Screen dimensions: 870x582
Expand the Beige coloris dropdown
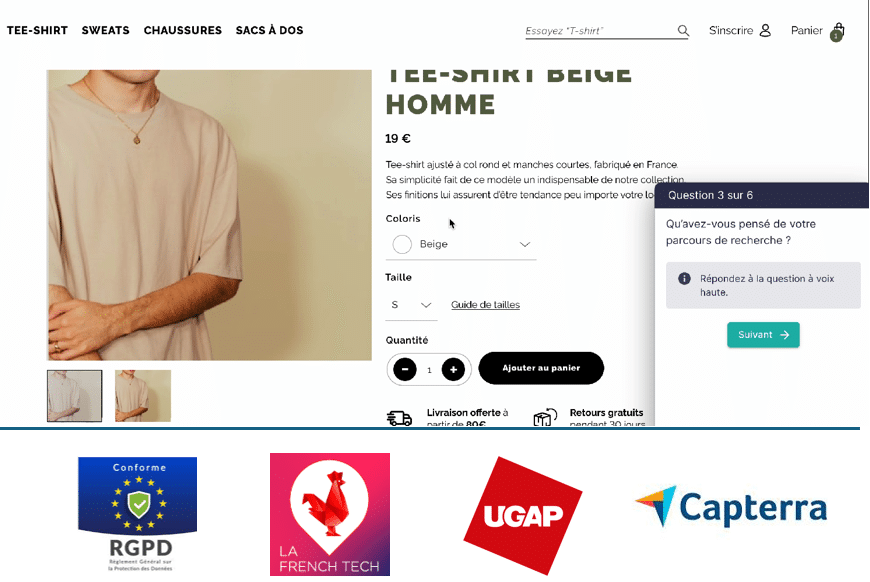pos(461,244)
